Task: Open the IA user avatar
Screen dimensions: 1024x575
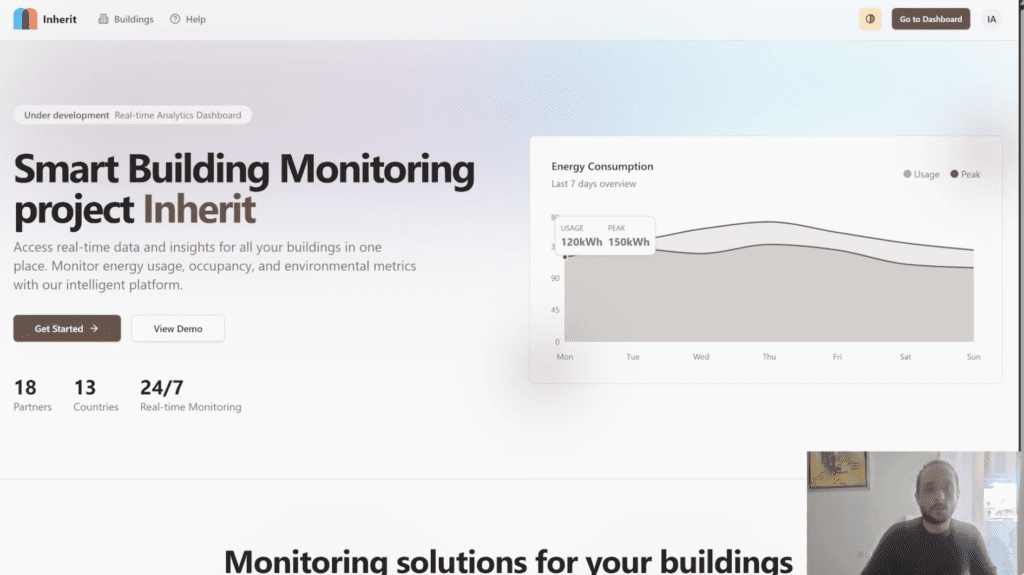Action: pos(991,19)
